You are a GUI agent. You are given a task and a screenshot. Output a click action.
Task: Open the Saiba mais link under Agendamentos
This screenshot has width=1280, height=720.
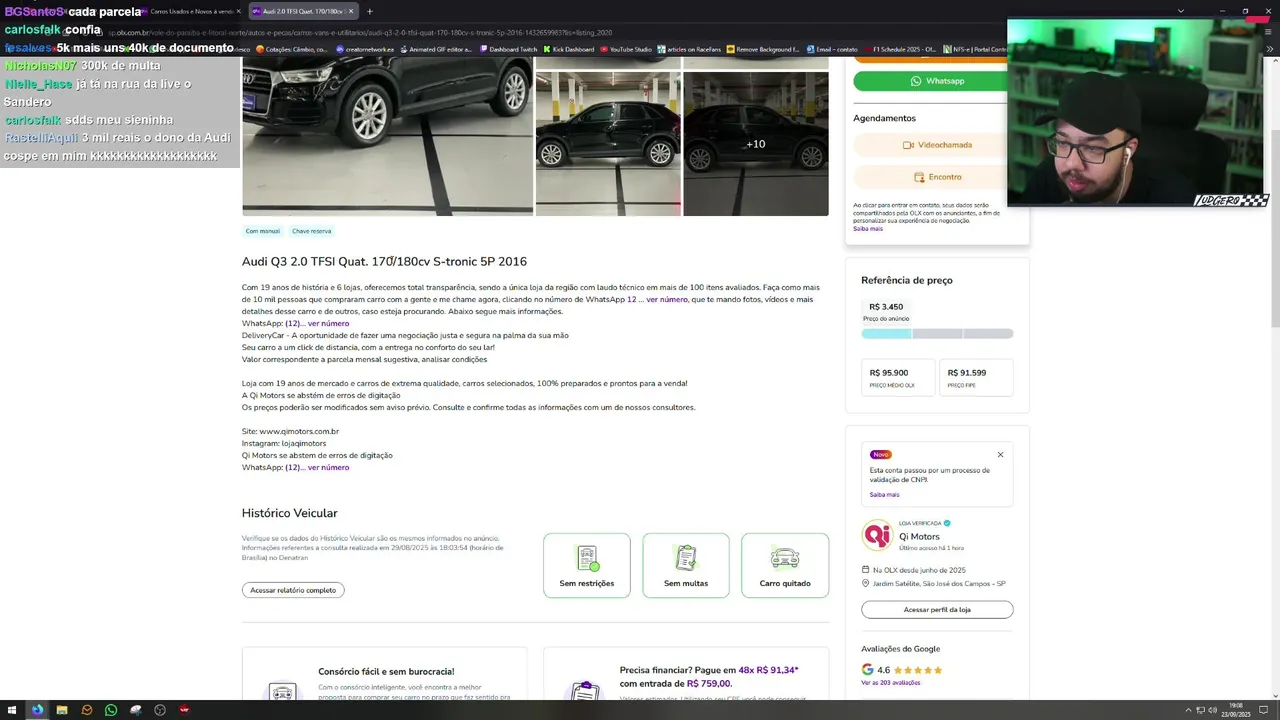click(x=868, y=229)
